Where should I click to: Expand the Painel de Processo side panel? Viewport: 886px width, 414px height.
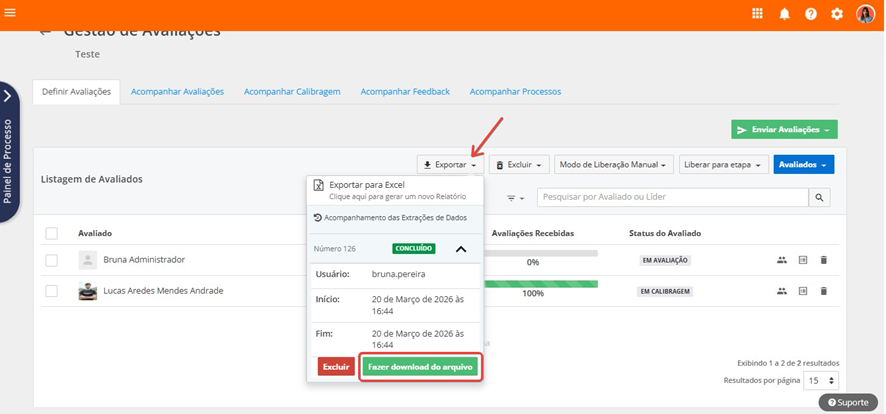8,97
